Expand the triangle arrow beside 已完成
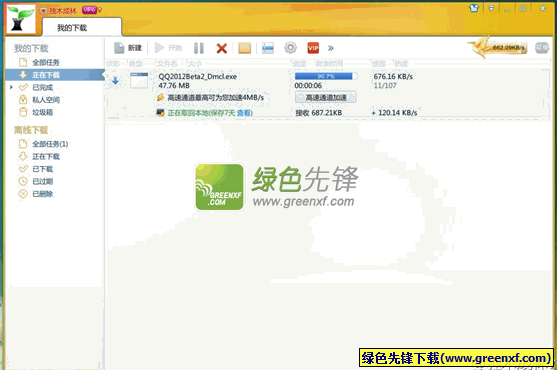 tap(11, 87)
